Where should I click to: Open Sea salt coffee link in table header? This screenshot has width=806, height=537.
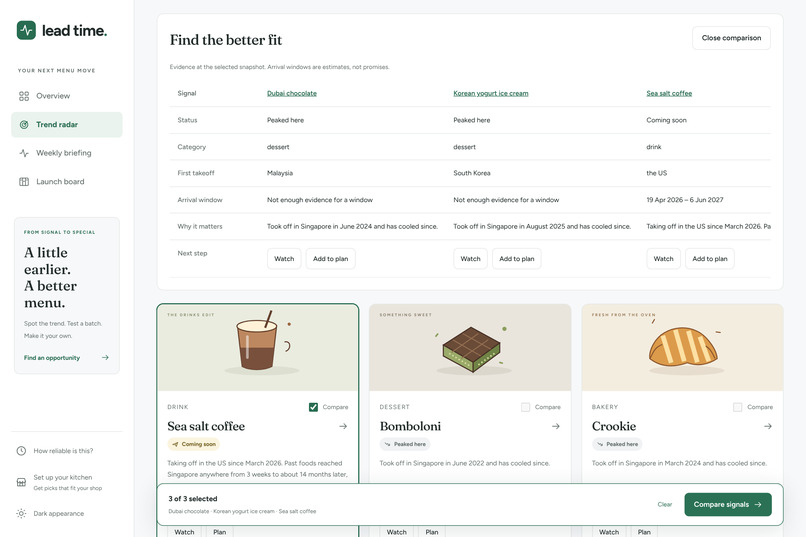(x=669, y=94)
